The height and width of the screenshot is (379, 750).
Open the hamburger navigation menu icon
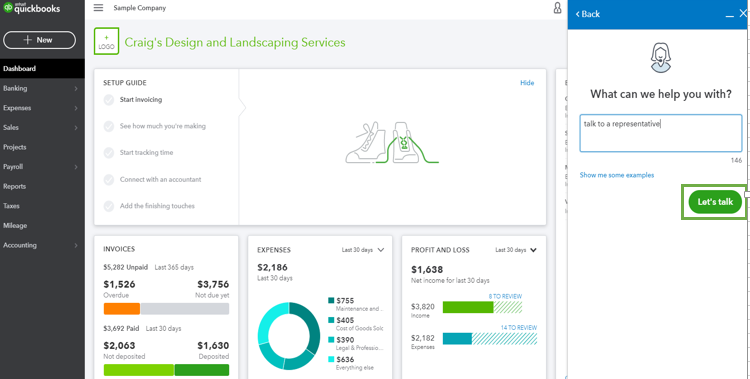99,8
